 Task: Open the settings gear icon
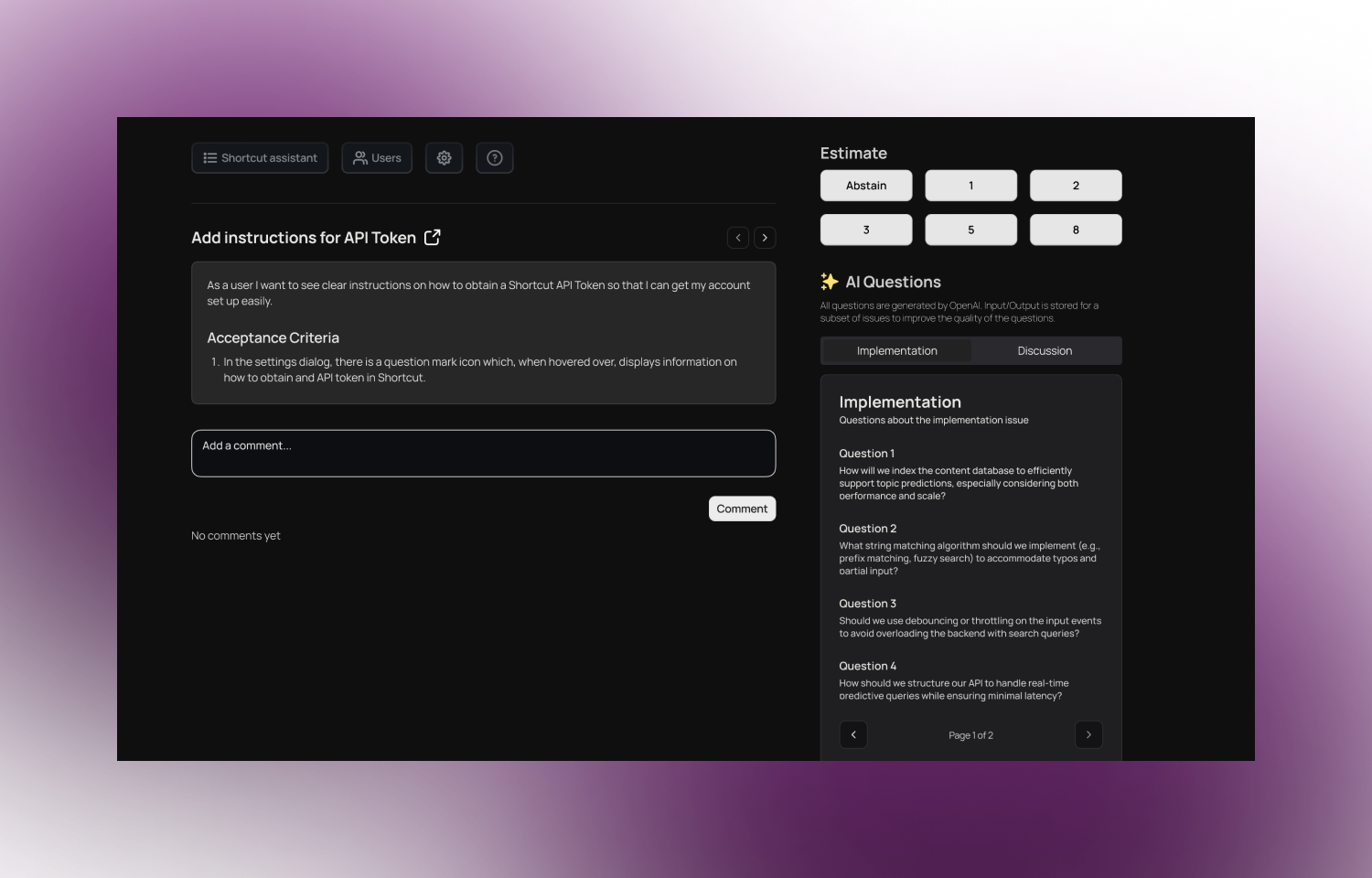pyautogui.click(x=444, y=157)
